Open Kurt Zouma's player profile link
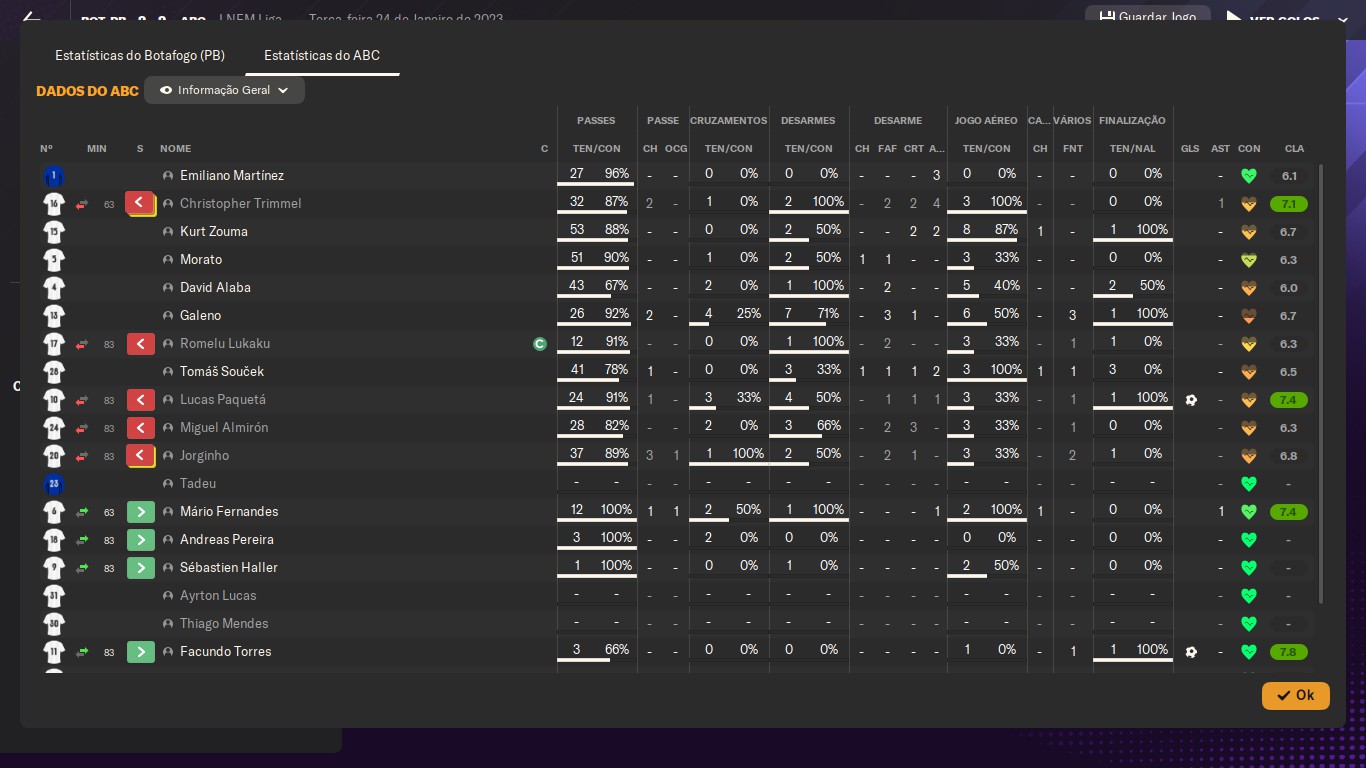The height and width of the screenshot is (768, 1366). point(214,232)
